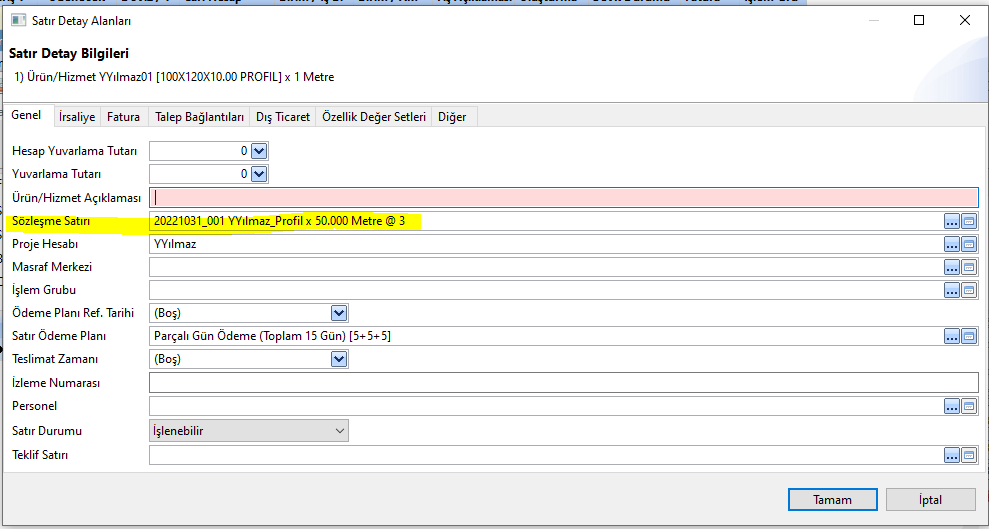Open the Teslimat Zamanı dropdown
This screenshot has height=529, width=989.
(x=339, y=359)
